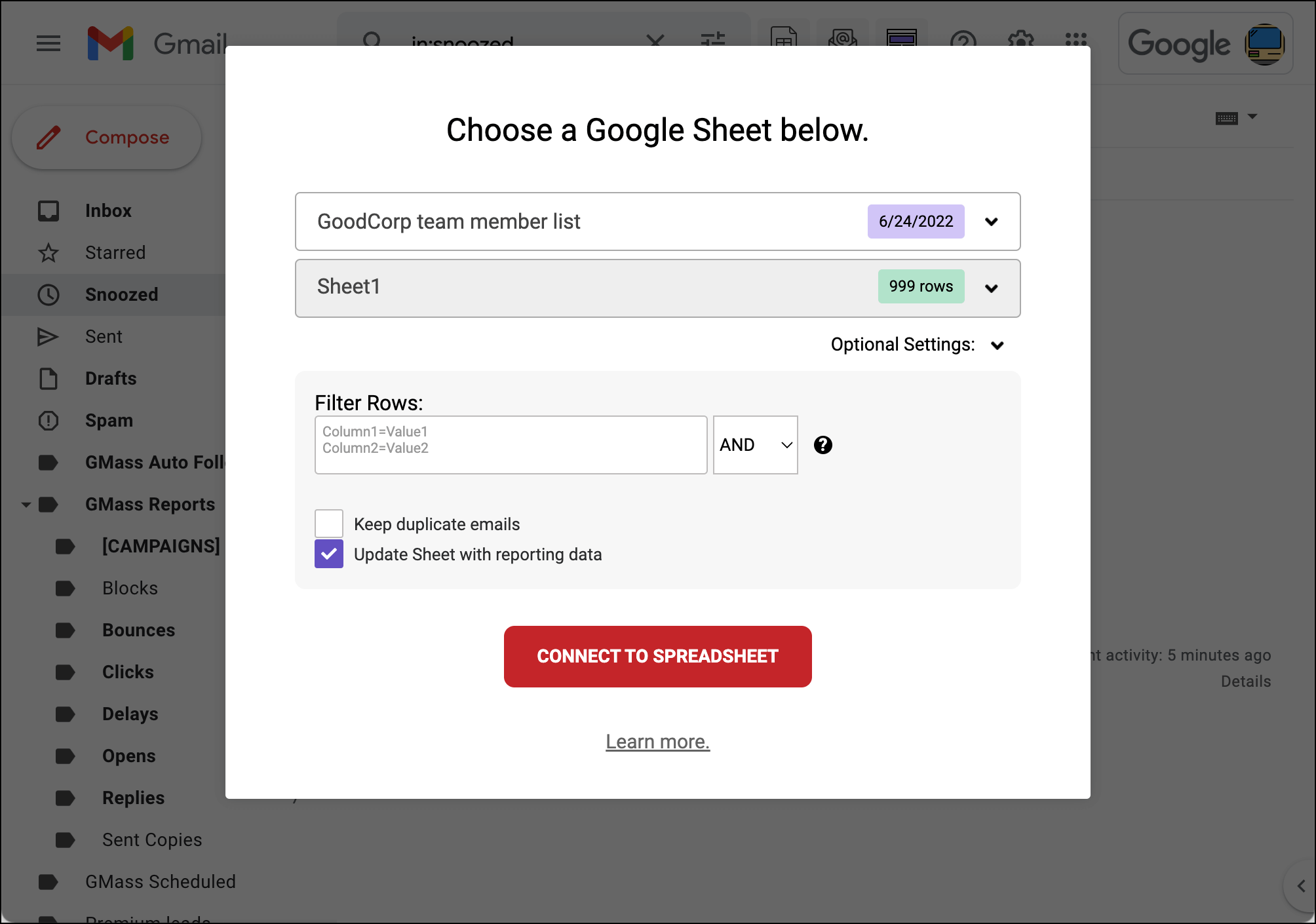Open the Starred folder
Screen dimensions: 1316x924
tap(115, 253)
